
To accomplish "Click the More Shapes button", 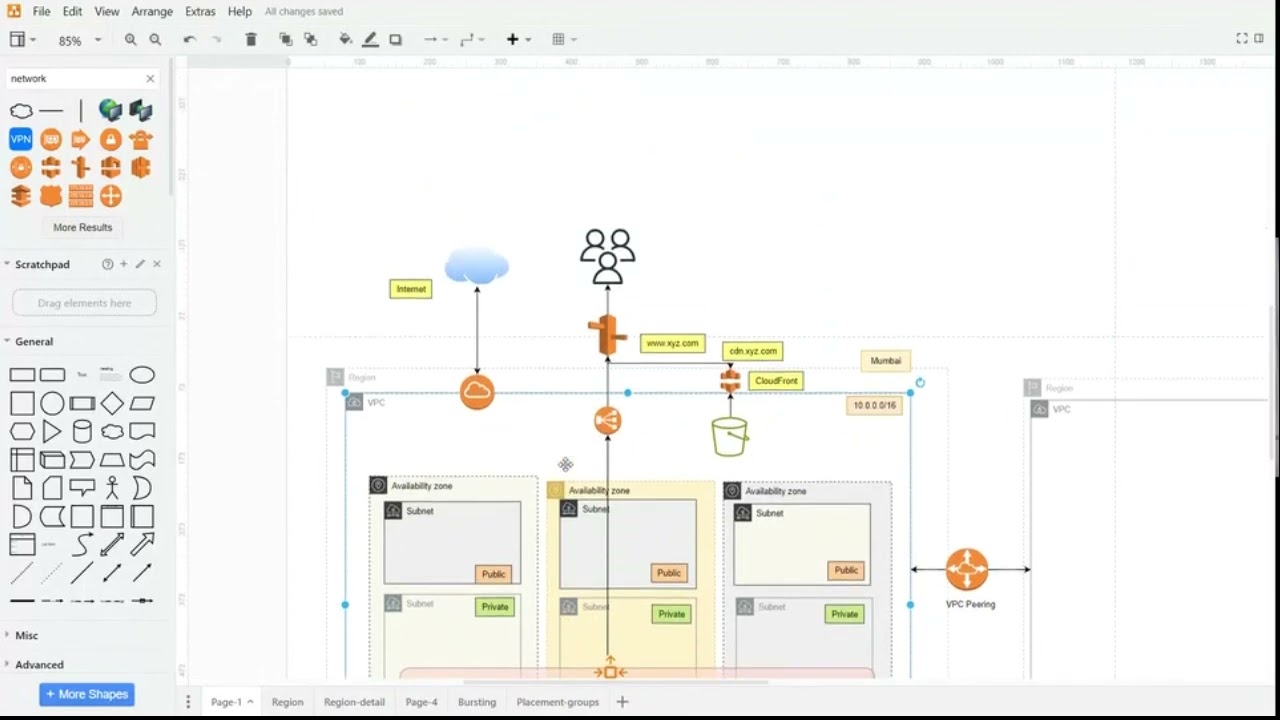I will 87,694.
